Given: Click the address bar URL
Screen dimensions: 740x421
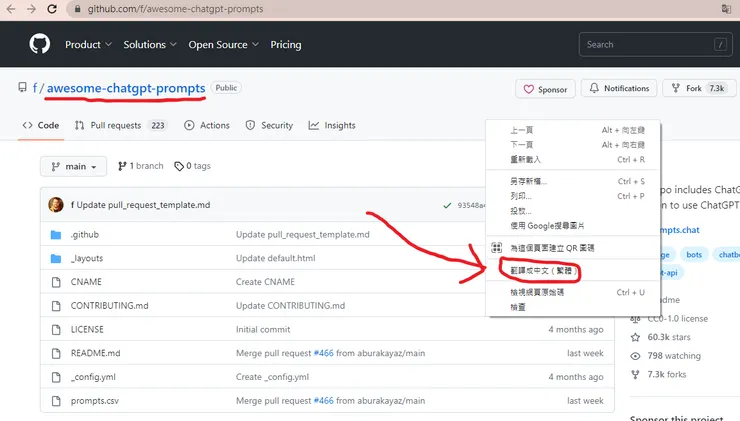Looking at the screenshot, I should pos(175,9).
